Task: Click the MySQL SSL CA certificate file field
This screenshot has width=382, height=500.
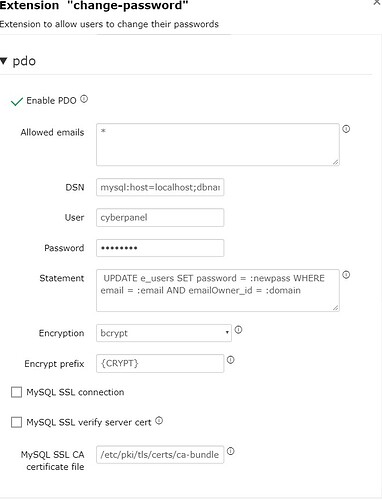Action: [x=160, y=455]
